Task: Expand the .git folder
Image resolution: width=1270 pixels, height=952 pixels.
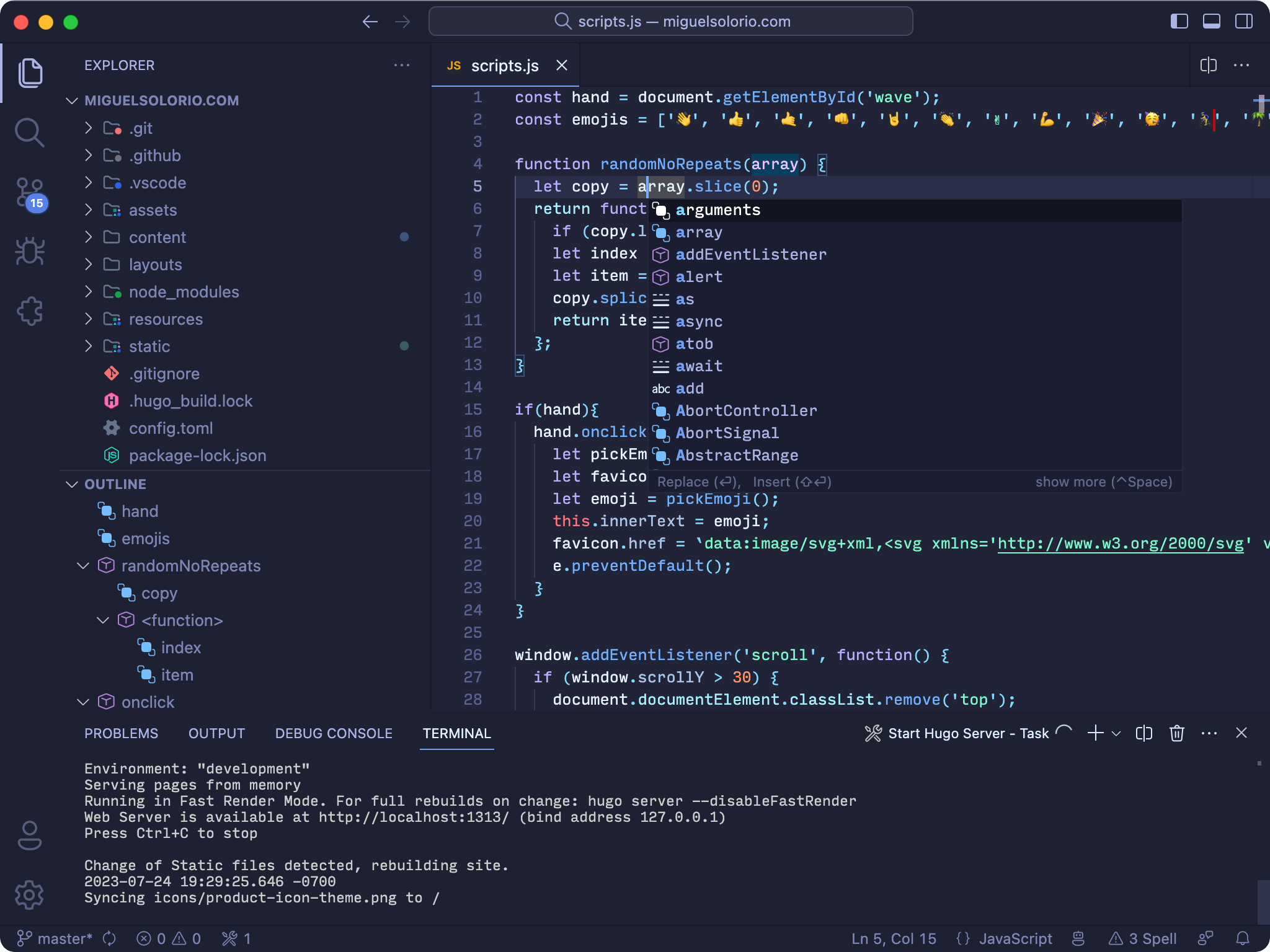Action: pos(88,128)
